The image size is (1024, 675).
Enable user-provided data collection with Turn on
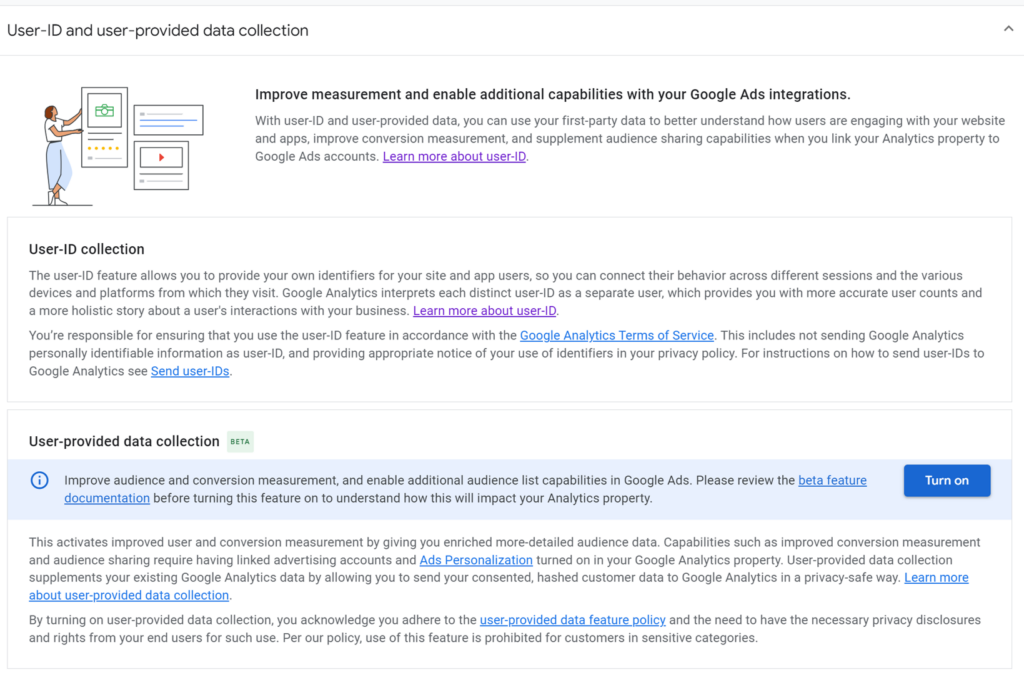946,480
